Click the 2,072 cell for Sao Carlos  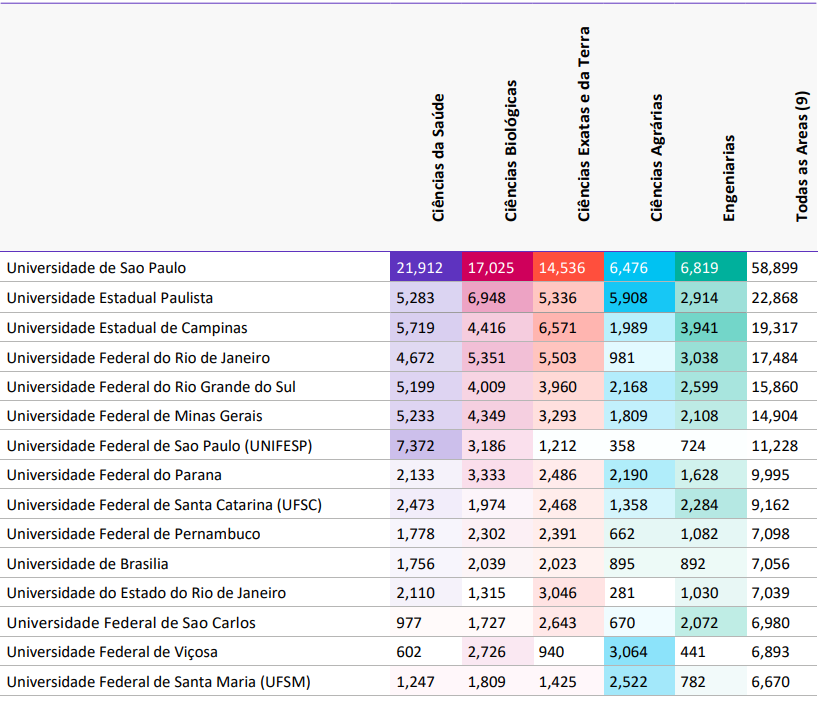[x=711, y=623]
